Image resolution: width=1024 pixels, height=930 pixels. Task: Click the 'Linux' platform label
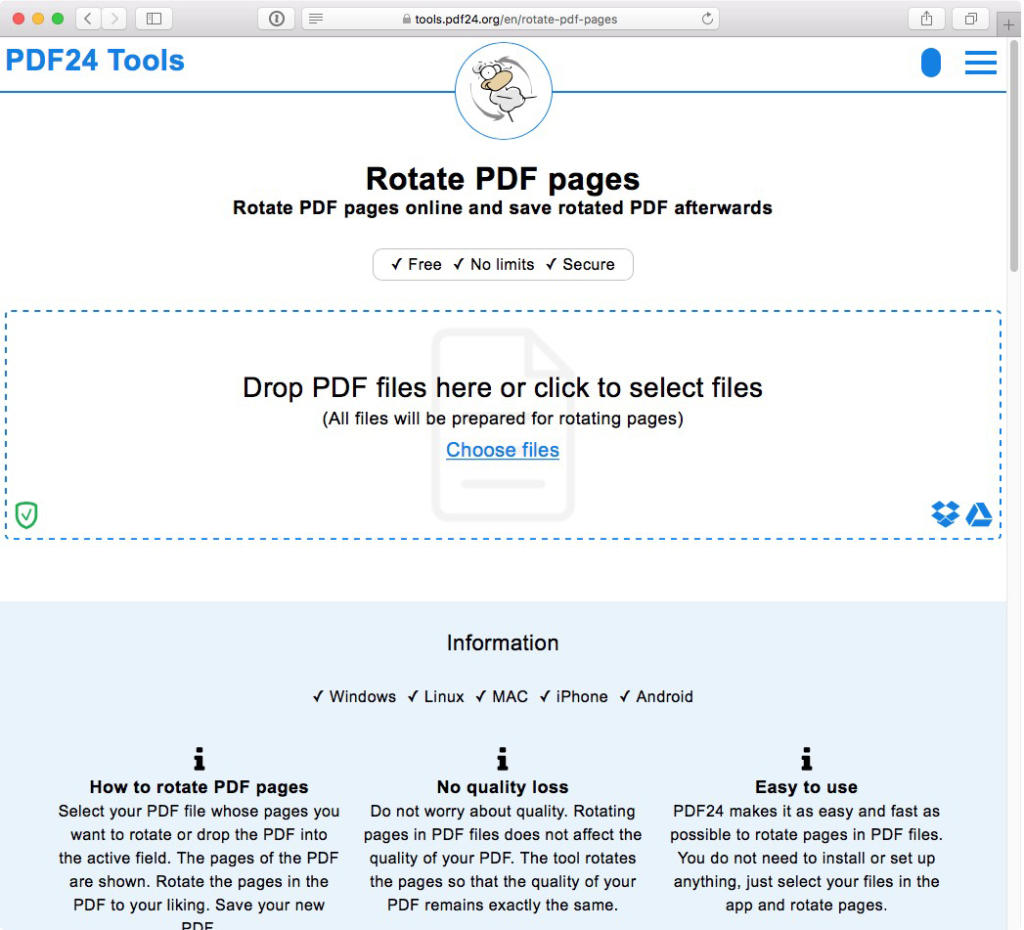click(x=436, y=697)
